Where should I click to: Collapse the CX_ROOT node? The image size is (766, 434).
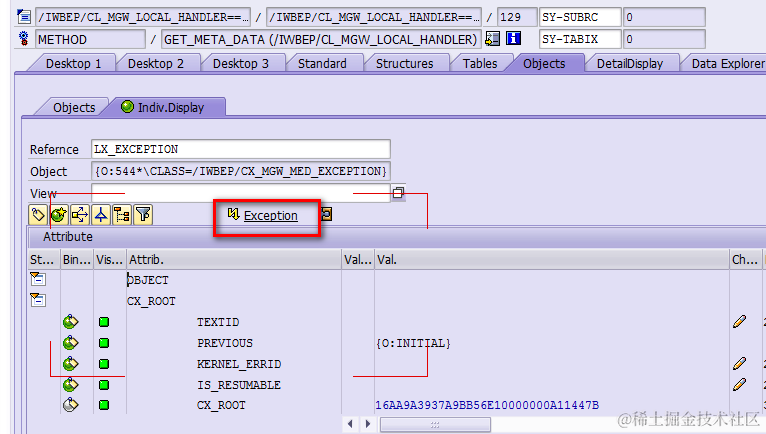pyautogui.click(x=37, y=300)
